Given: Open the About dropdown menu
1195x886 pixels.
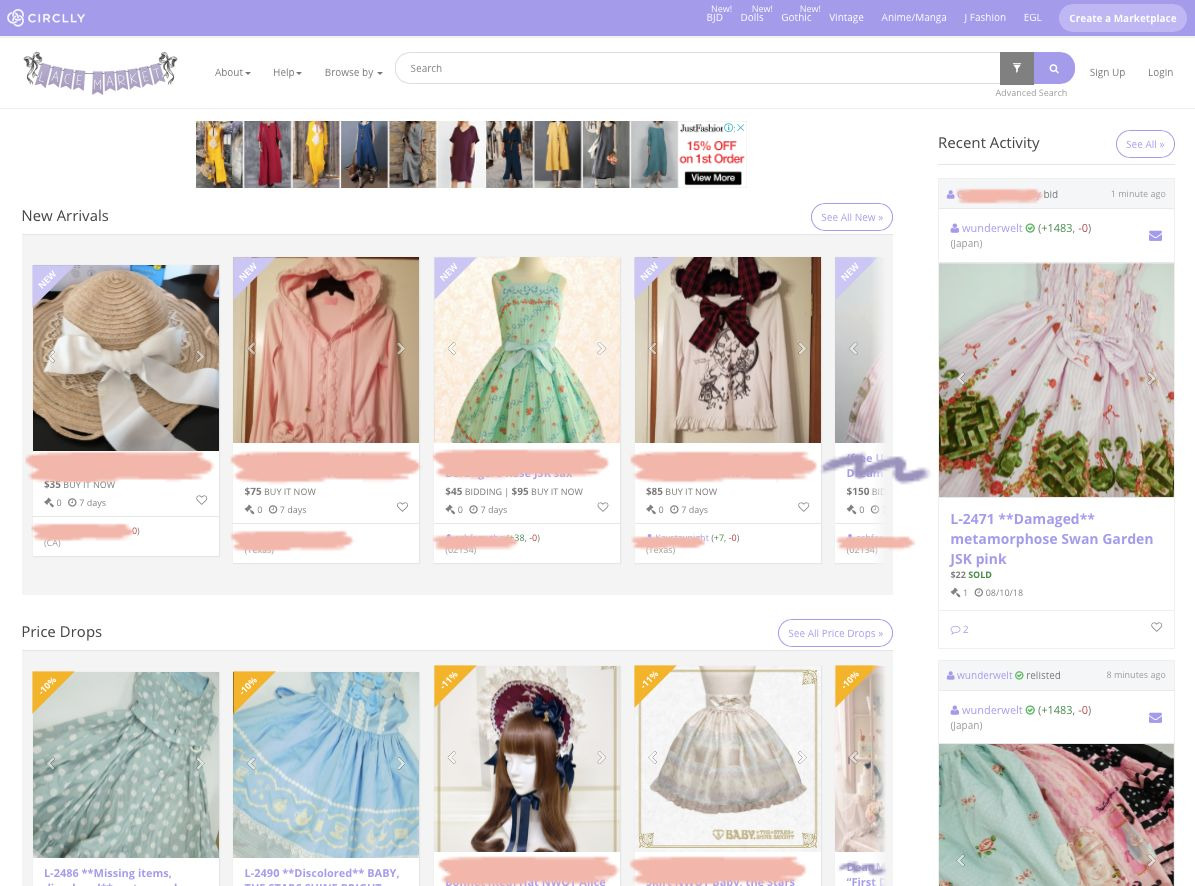Looking at the screenshot, I should (232, 72).
